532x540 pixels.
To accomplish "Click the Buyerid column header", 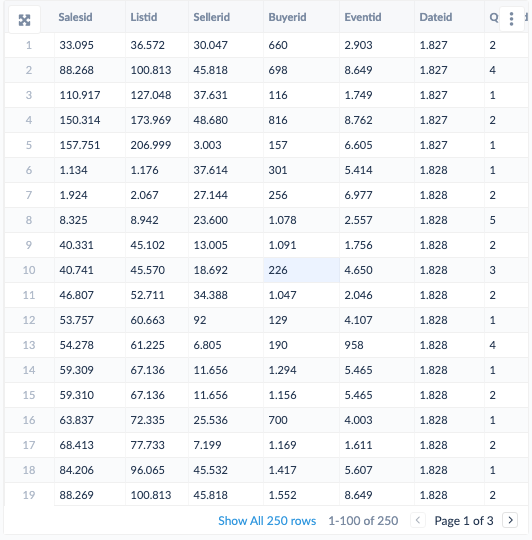I will 287,17.
